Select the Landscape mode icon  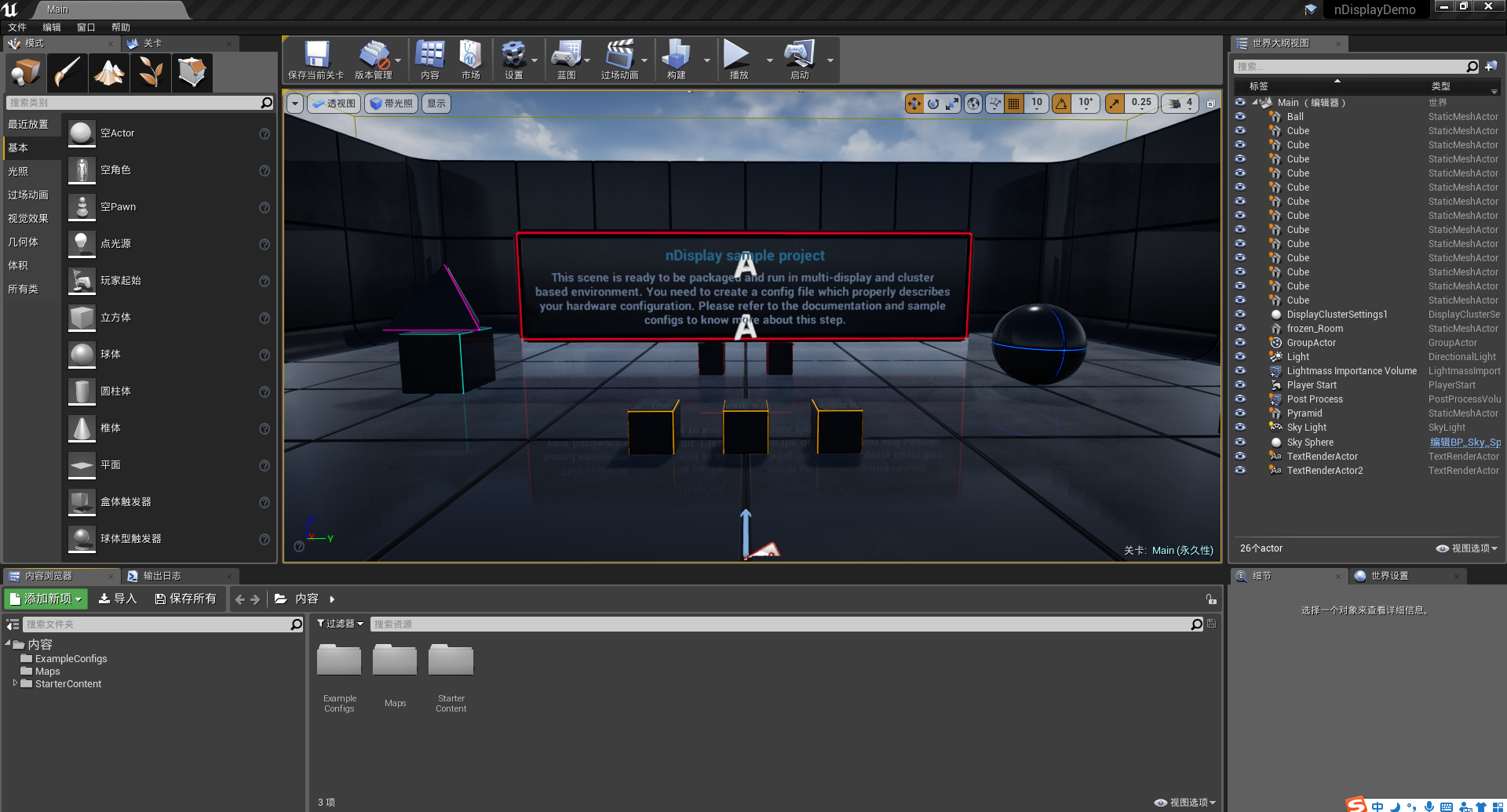click(x=108, y=72)
